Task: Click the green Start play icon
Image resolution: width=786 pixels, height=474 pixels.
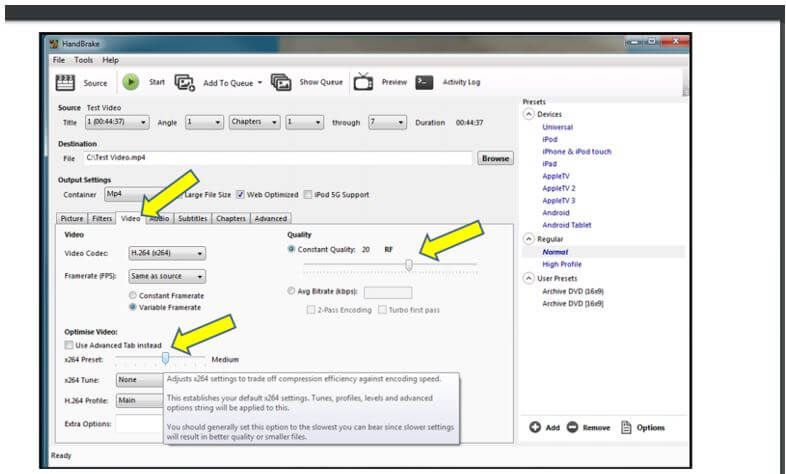Action: [131, 82]
